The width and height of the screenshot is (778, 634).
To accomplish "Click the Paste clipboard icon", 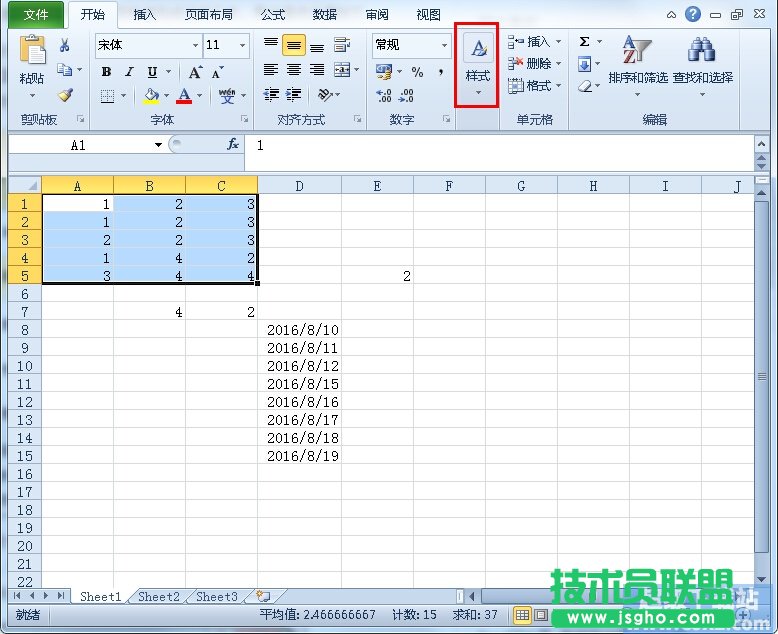I will [x=32, y=50].
